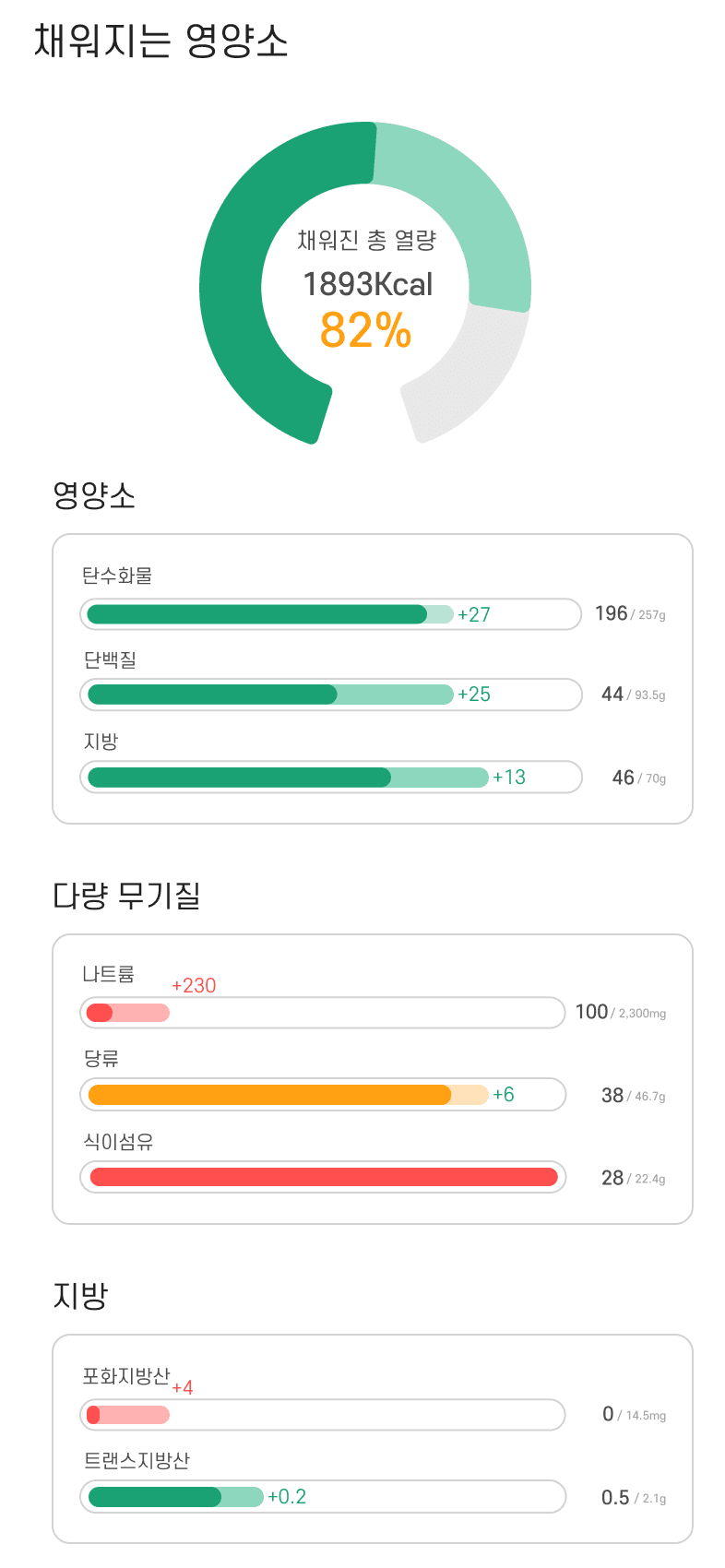This screenshot has width=725, height=1568.
Task: Click the 영양소 section heading
Action: pos(94,495)
